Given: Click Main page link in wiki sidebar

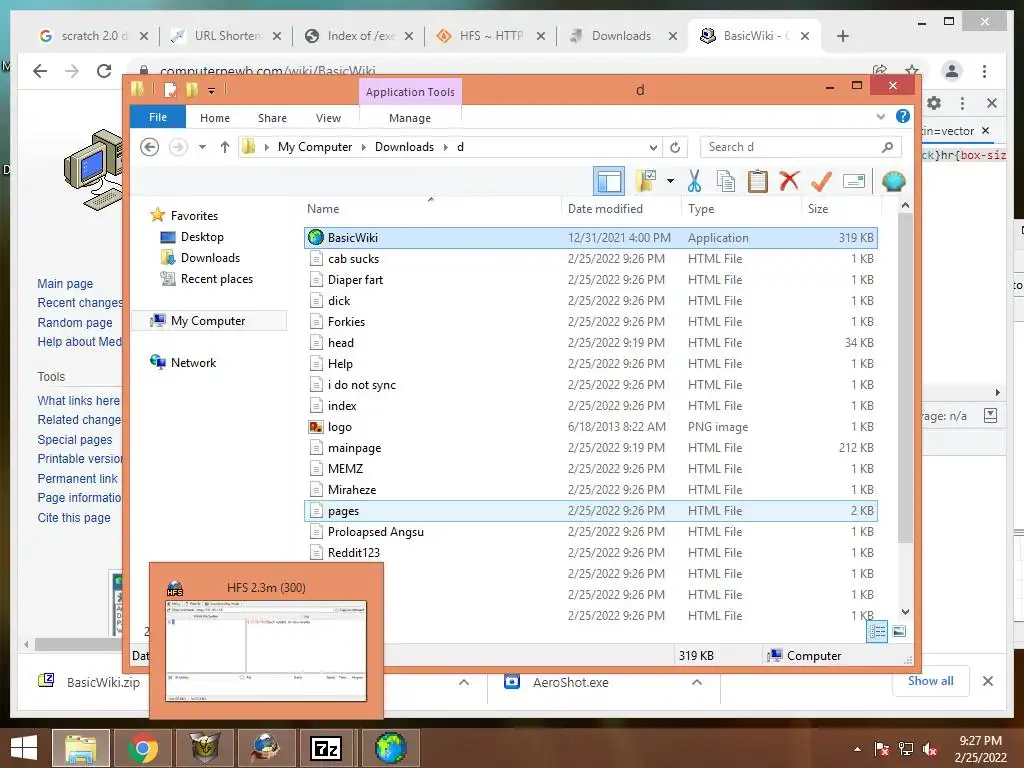Looking at the screenshot, I should coord(65,283).
